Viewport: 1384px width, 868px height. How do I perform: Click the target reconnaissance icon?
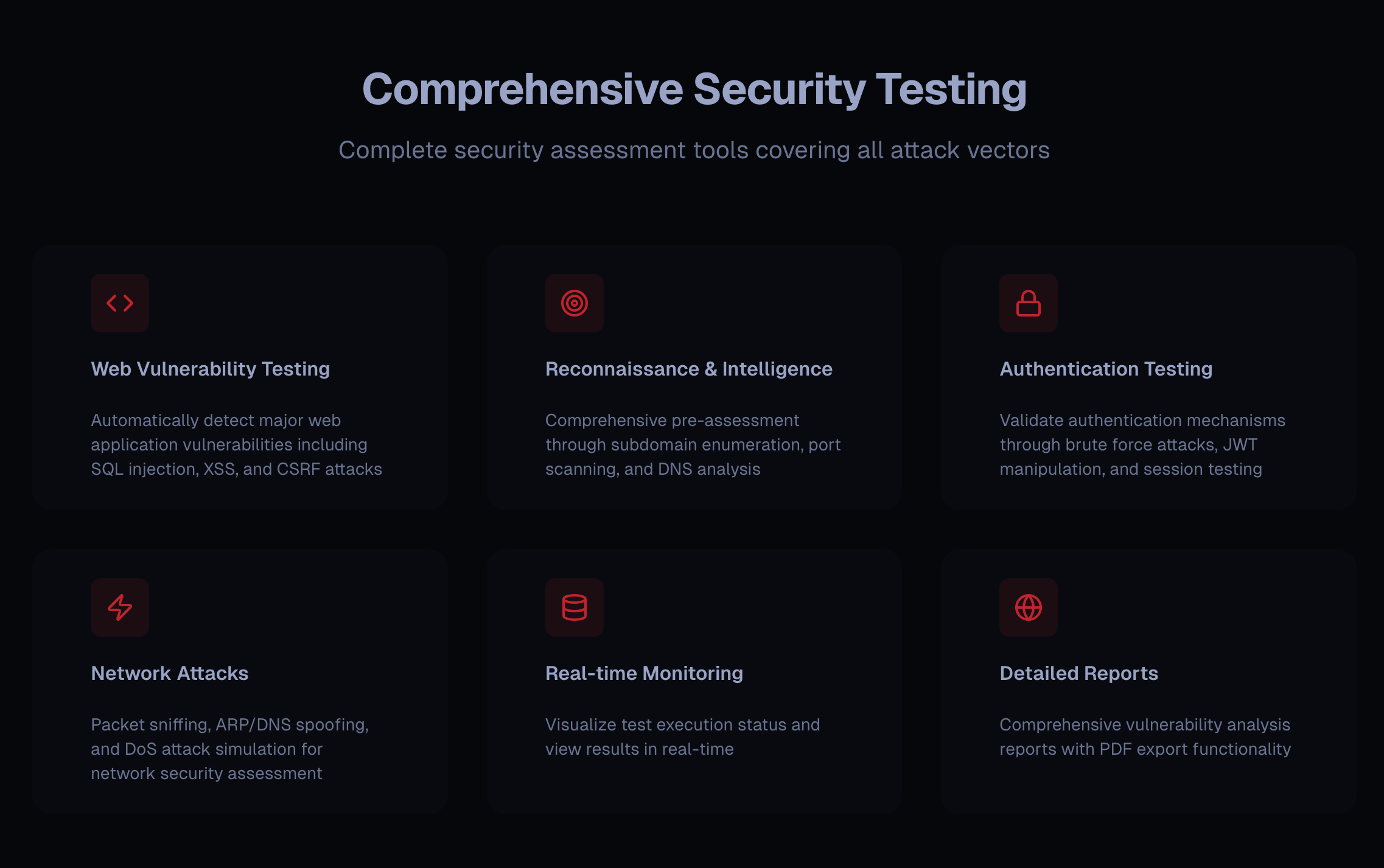pyautogui.click(x=574, y=303)
